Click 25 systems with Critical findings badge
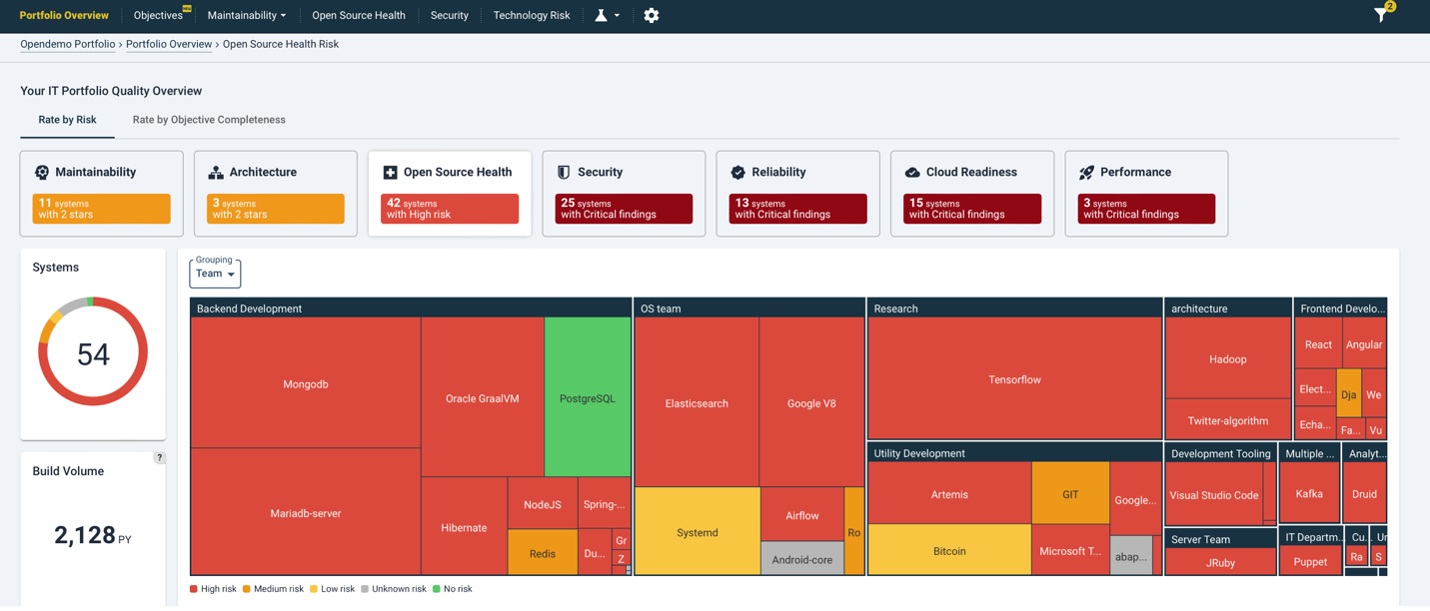The image size is (1430, 611). pos(623,209)
